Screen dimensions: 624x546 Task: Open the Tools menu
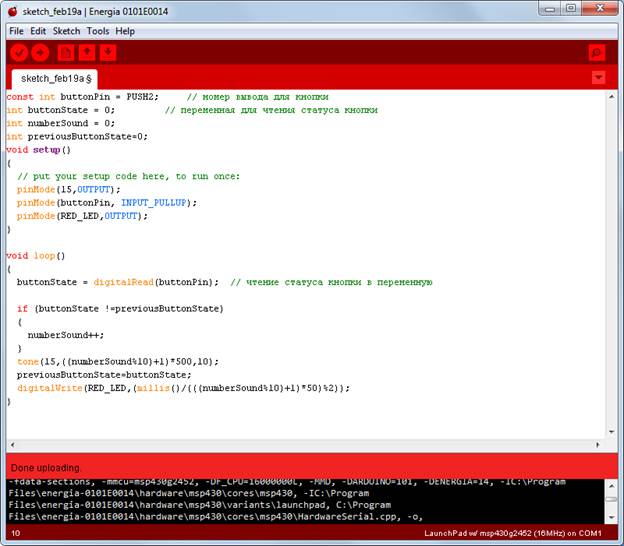(x=98, y=31)
